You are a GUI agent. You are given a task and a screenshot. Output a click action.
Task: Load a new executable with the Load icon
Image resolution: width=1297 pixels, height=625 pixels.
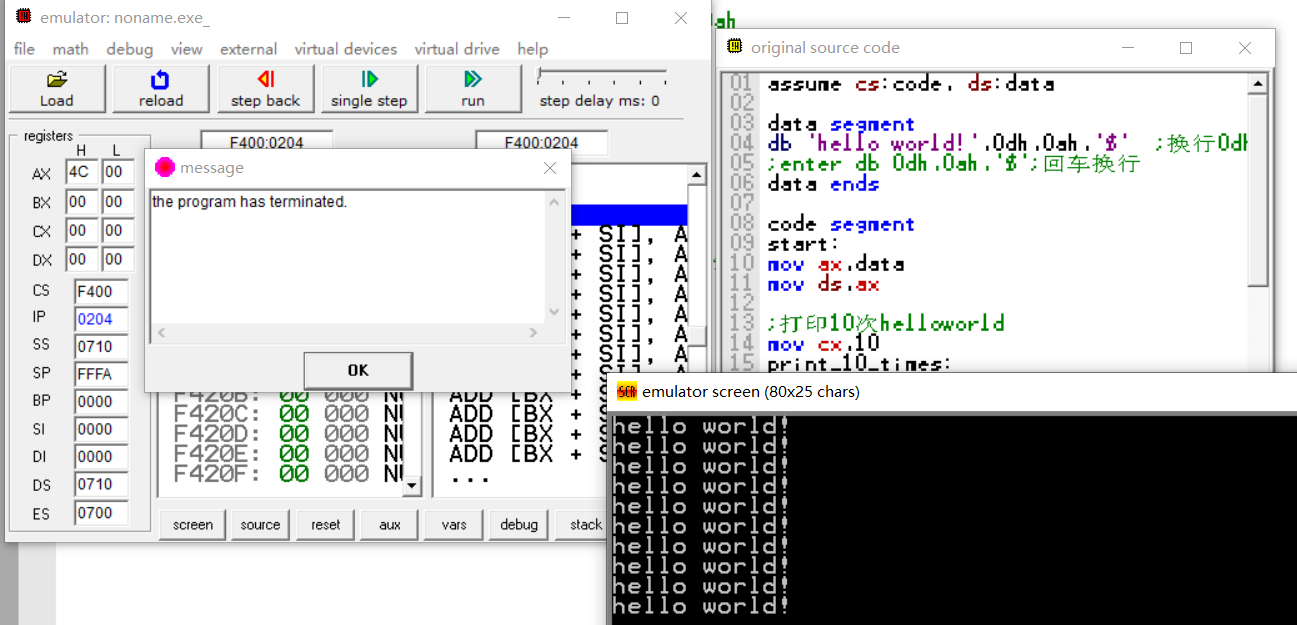click(x=56, y=88)
